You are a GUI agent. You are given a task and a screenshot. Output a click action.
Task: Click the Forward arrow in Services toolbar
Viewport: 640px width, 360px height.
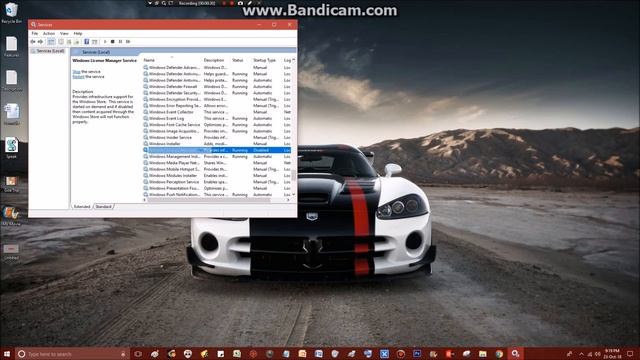point(40,42)
